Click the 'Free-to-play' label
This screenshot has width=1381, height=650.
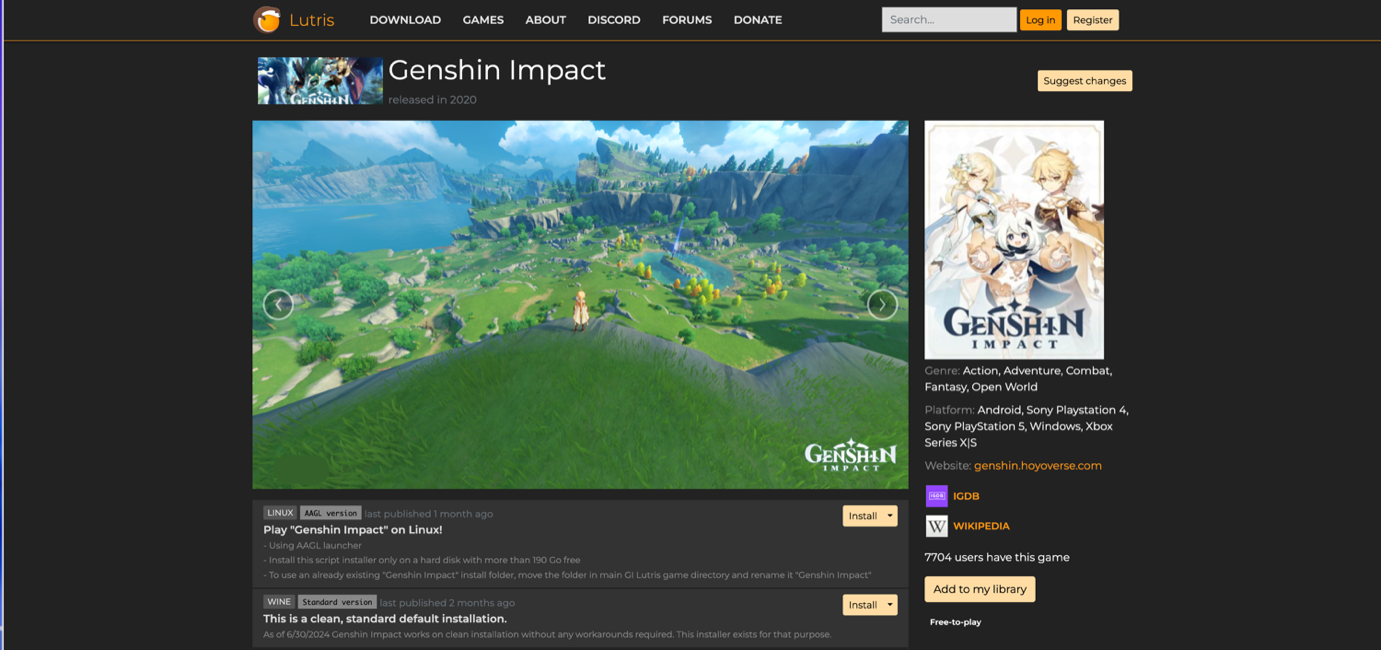(x=955, y=622)
